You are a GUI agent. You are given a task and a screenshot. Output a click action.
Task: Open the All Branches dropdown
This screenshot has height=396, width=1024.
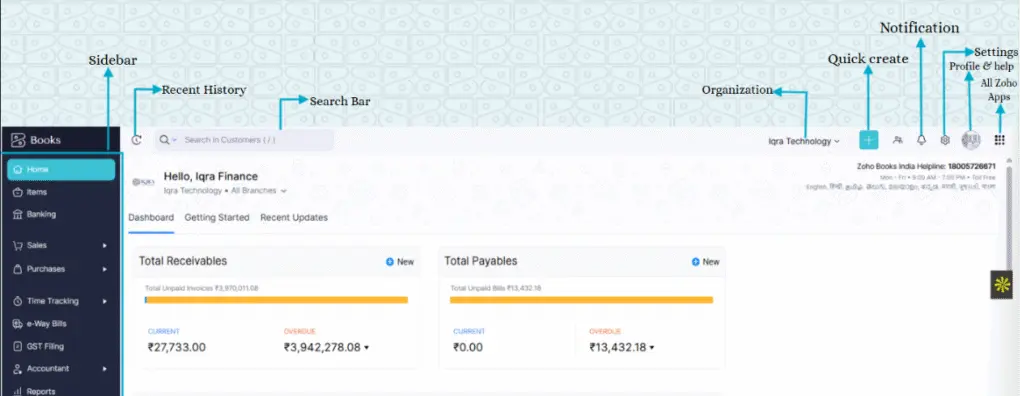coord(259,191)
